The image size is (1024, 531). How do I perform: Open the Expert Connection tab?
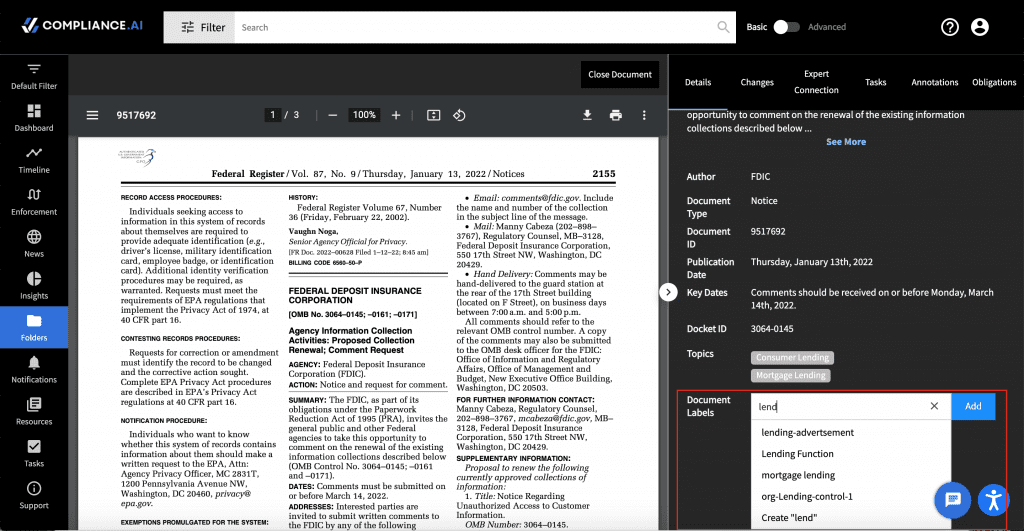pos(816,82)
